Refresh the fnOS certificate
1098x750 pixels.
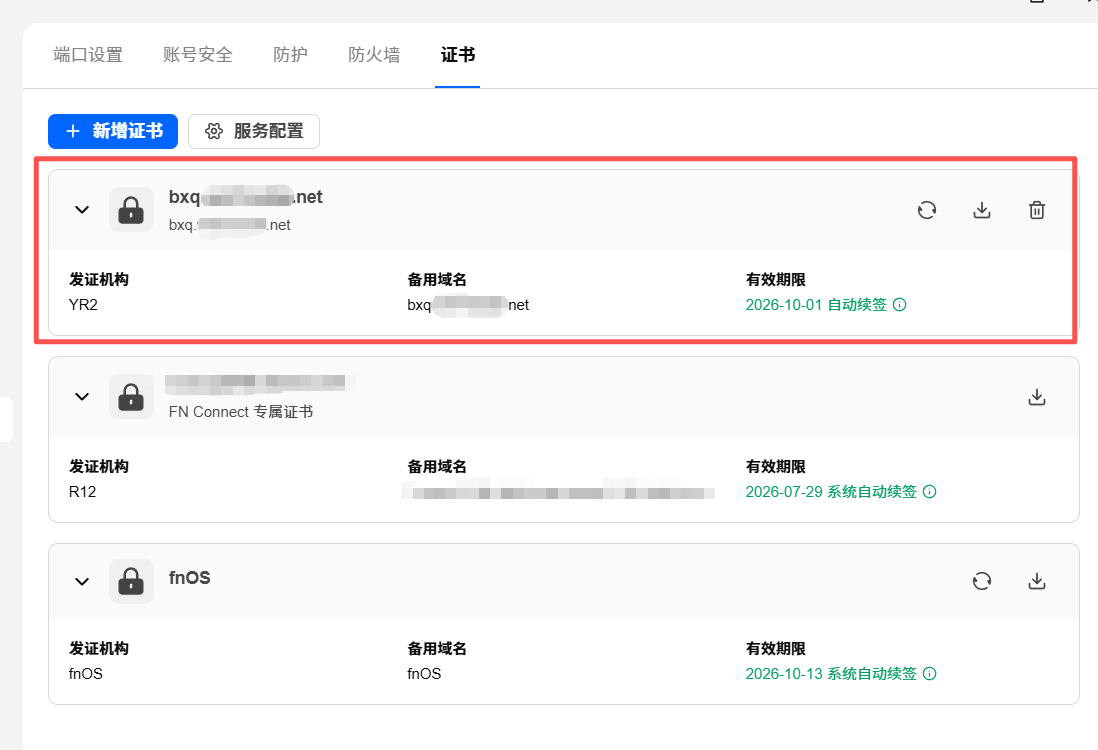click(x=982, y=581)
